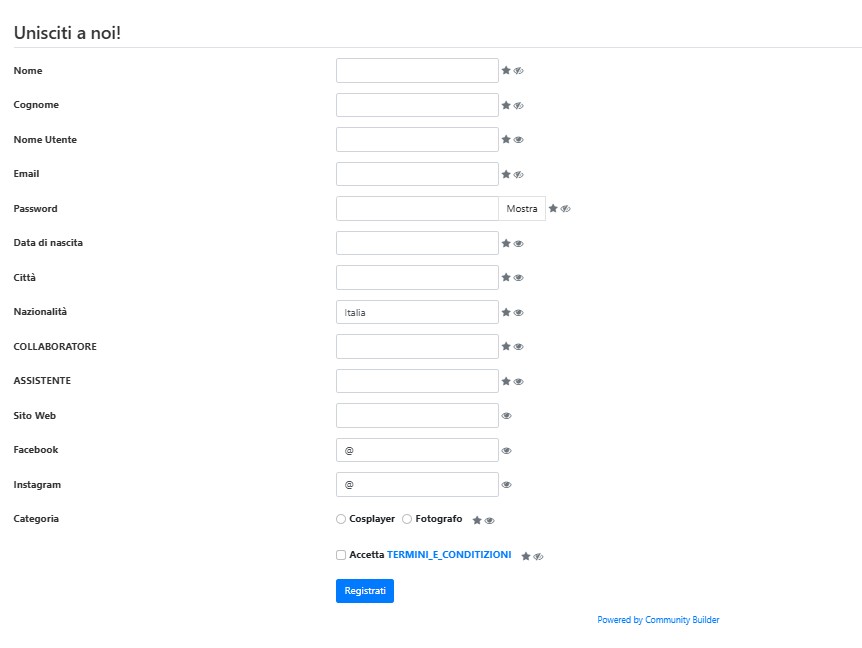Click the hidden-eye icon next to Cognome
862x648 pixels.
[518, 105]
